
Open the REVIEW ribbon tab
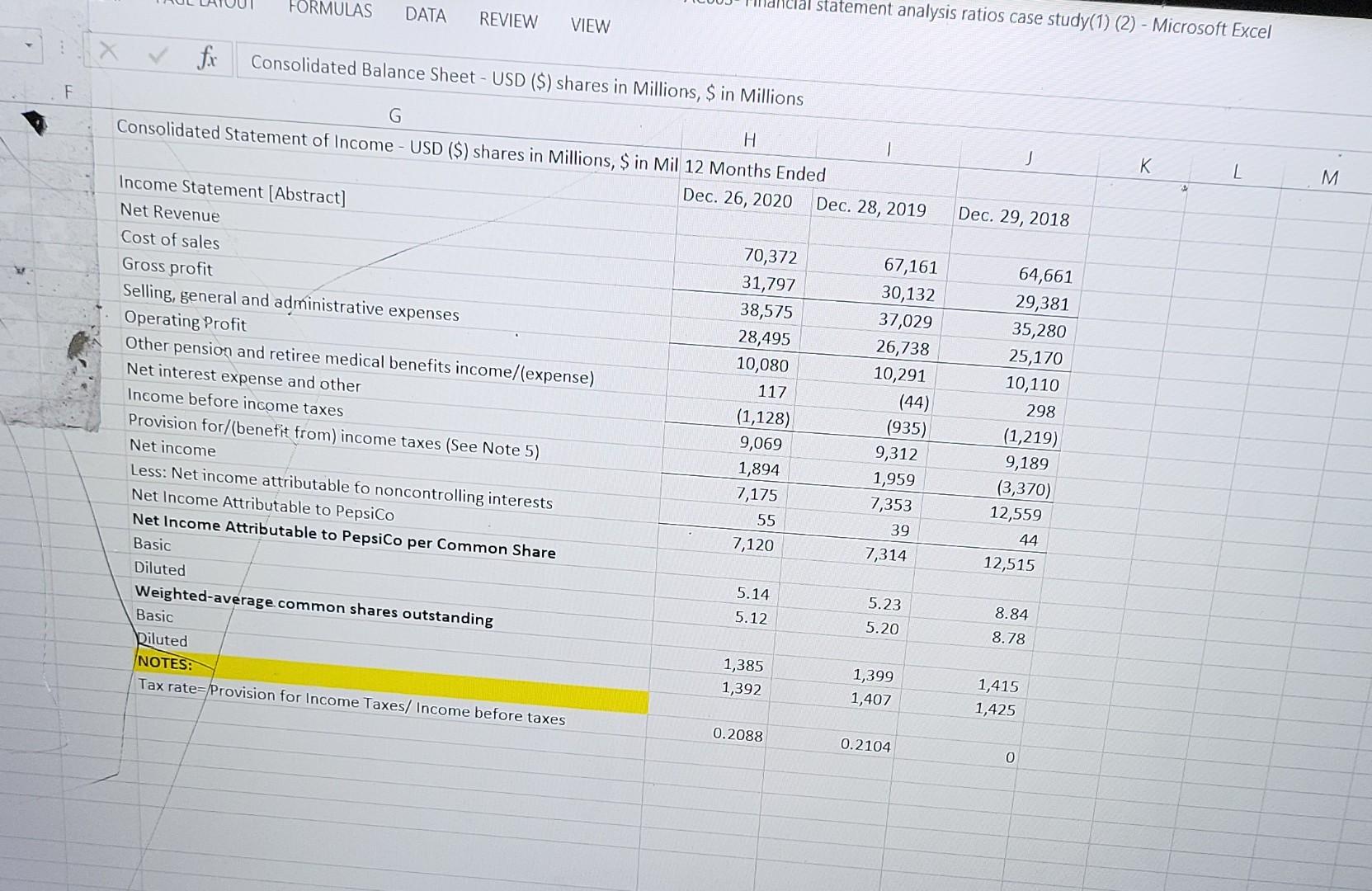pyautogui.click(x=507, y=21)
